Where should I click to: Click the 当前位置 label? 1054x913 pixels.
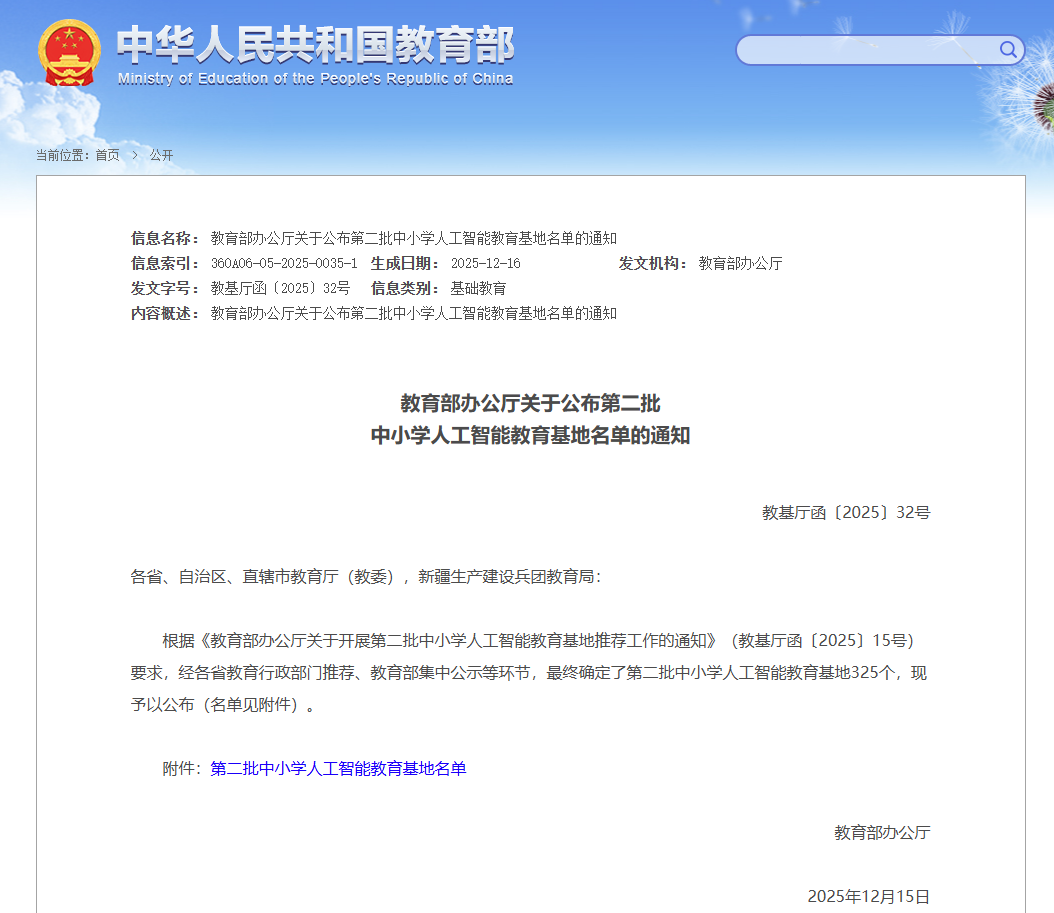pyautogui.click(x=62, y=155)
